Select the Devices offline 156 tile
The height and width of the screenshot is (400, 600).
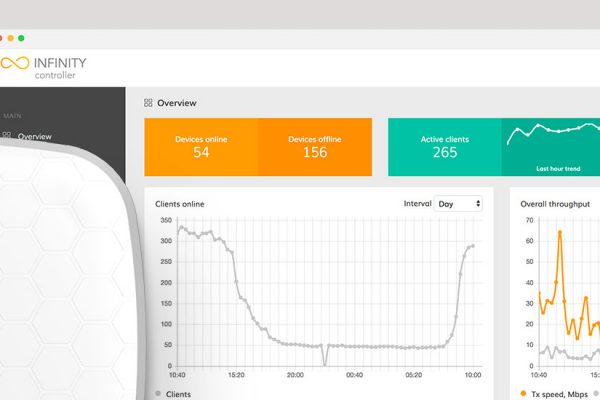(x=315, y=147)
